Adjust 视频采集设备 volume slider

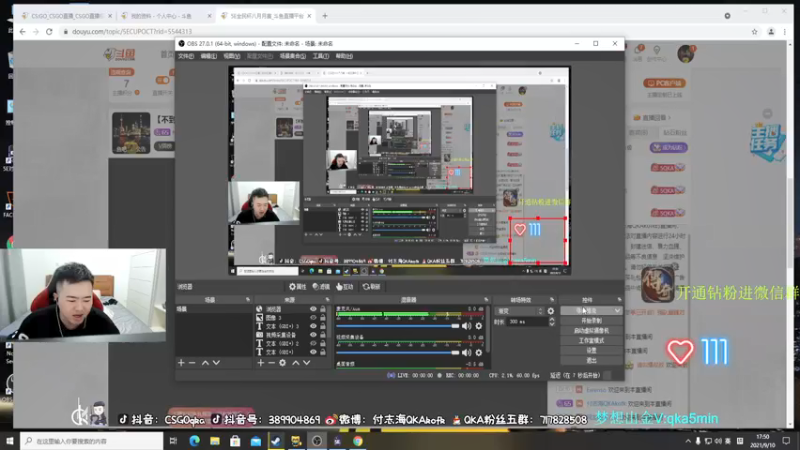pos(397,353)
